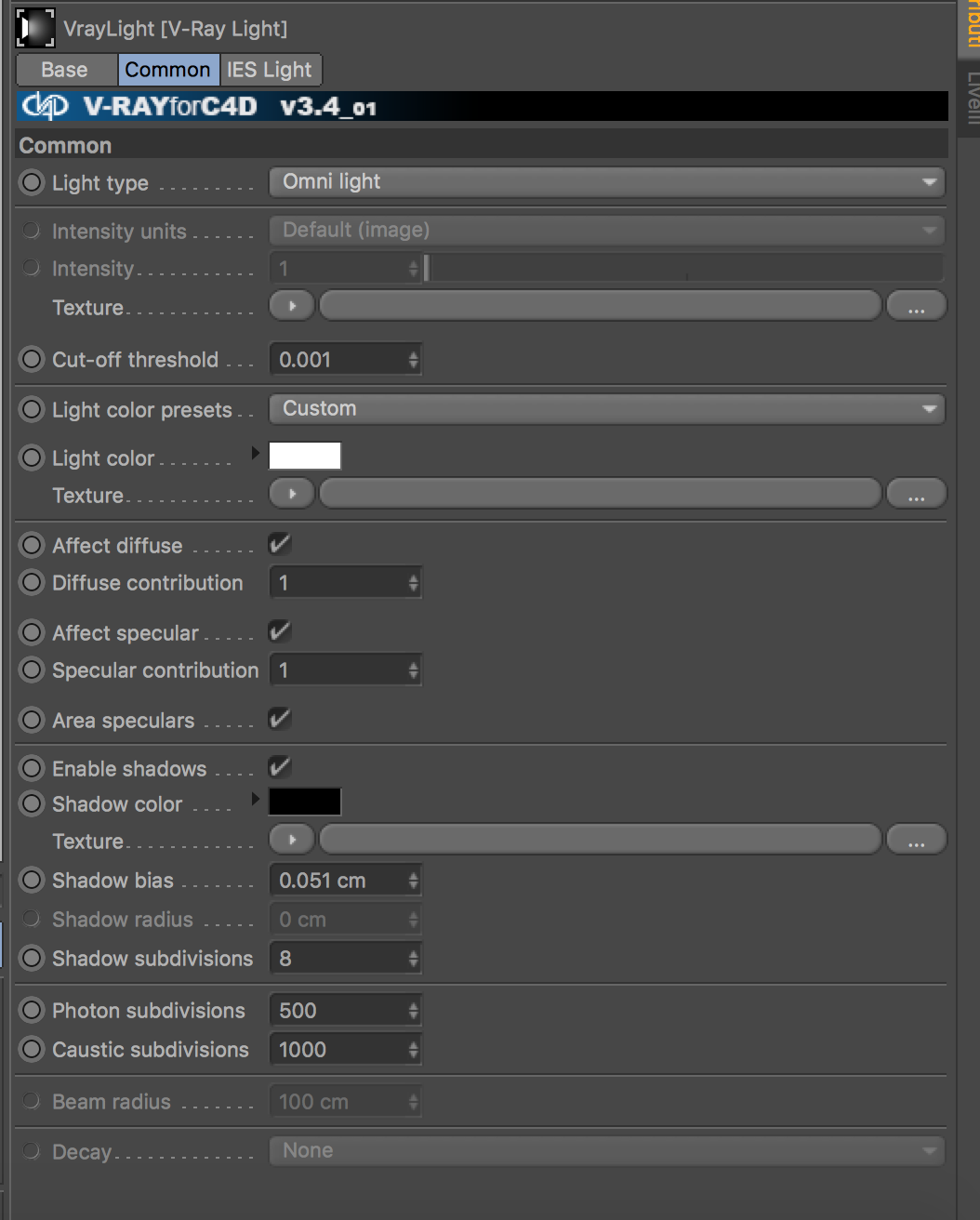Screen dimensions: 980x1220
Task: Click the Shadow color texture browse button
Action: pos(917,840)
